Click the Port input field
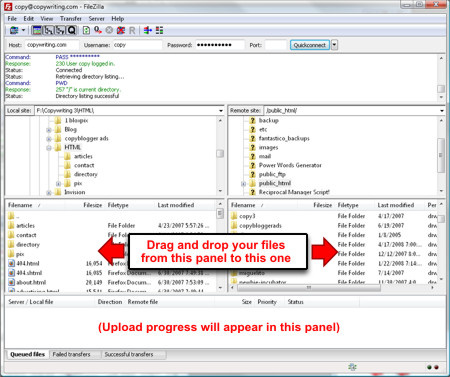This screenshot has width=450, height=377. 276,45
